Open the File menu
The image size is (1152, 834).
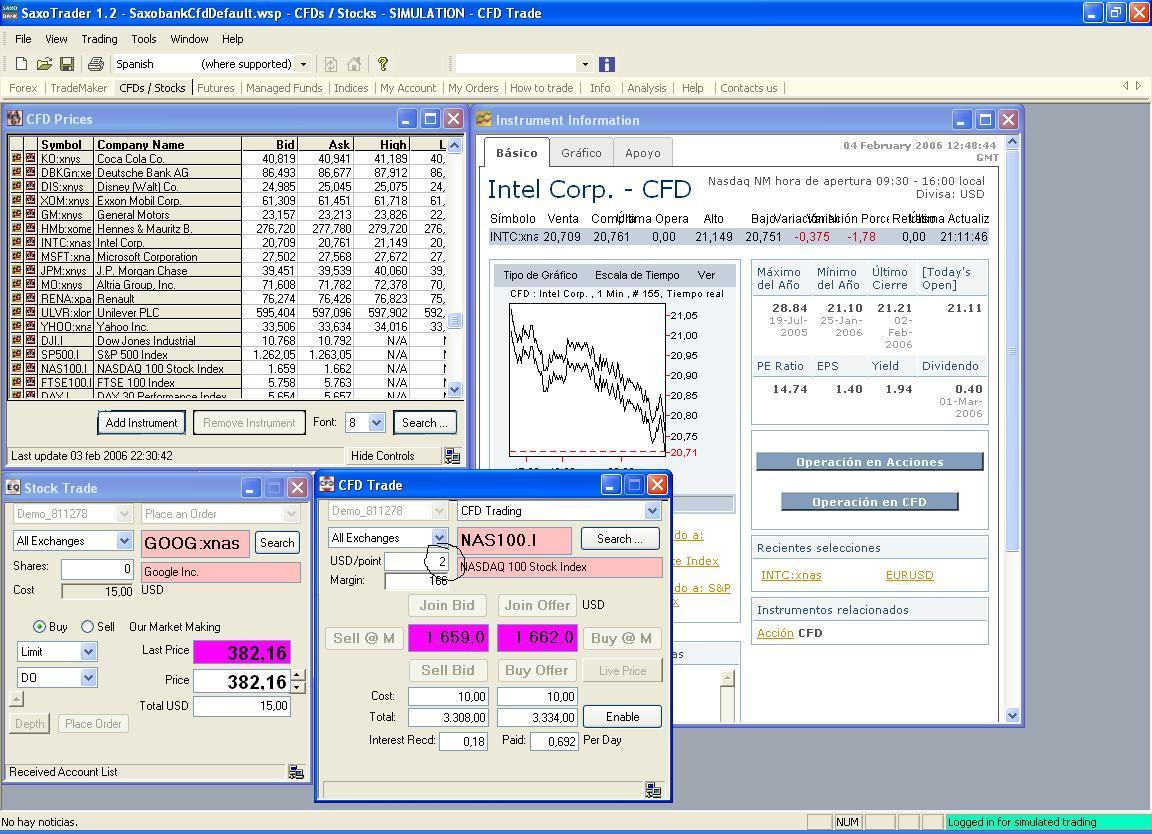pos(23,39)
